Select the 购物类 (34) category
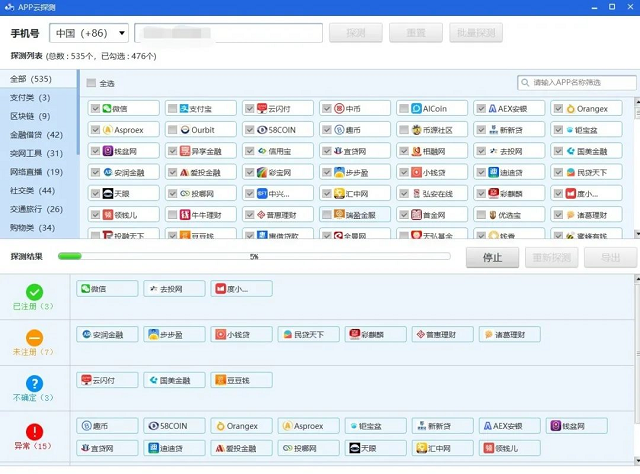Viewport: 640px width, 474px height. point(38,228)
